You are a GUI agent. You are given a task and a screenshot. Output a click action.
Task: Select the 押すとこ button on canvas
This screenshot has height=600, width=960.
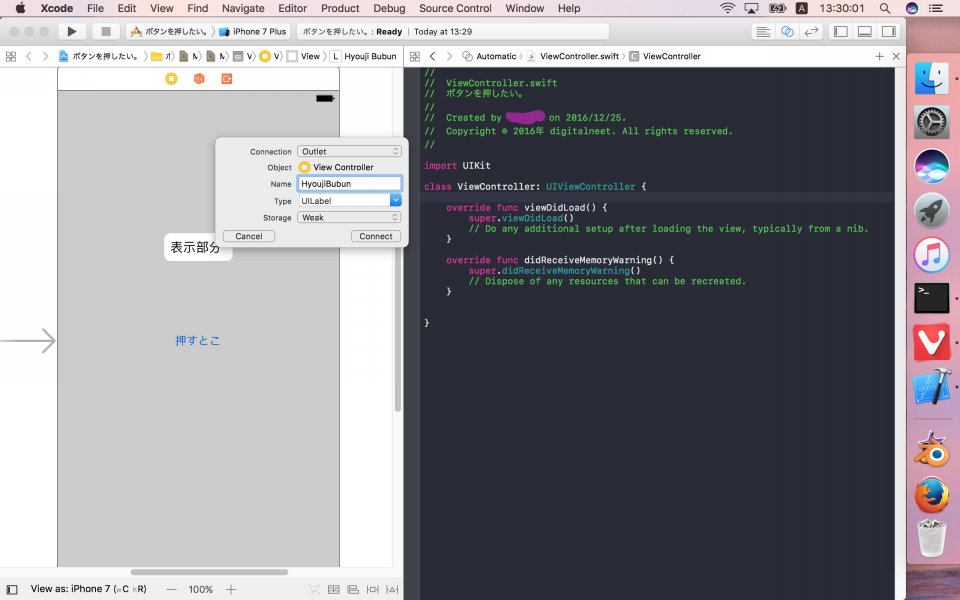198,340
